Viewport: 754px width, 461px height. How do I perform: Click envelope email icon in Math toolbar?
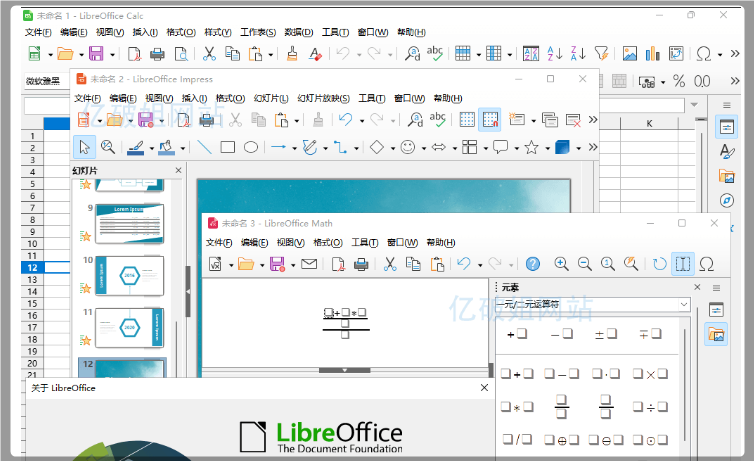309,263
